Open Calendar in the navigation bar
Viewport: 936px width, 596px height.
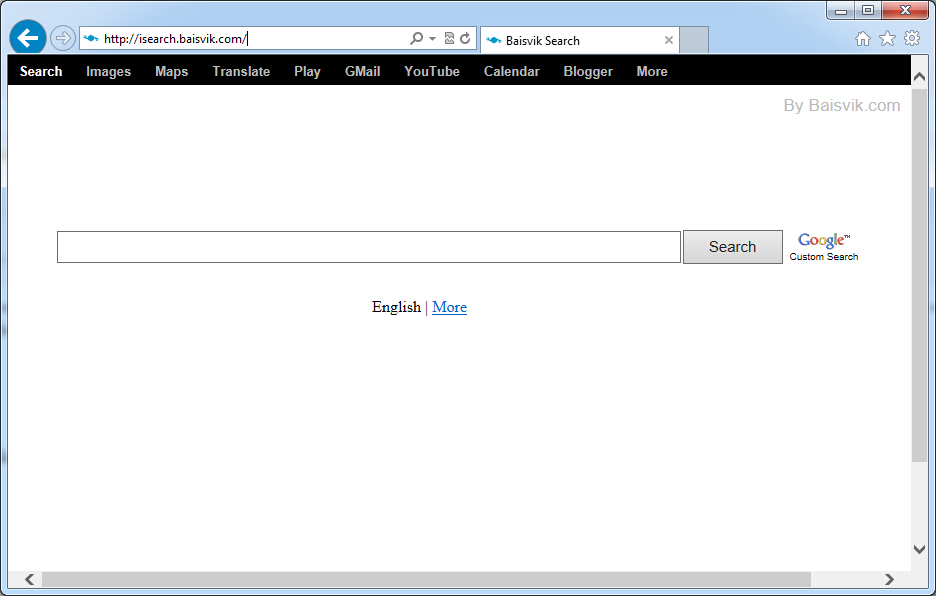pos(512,72)
